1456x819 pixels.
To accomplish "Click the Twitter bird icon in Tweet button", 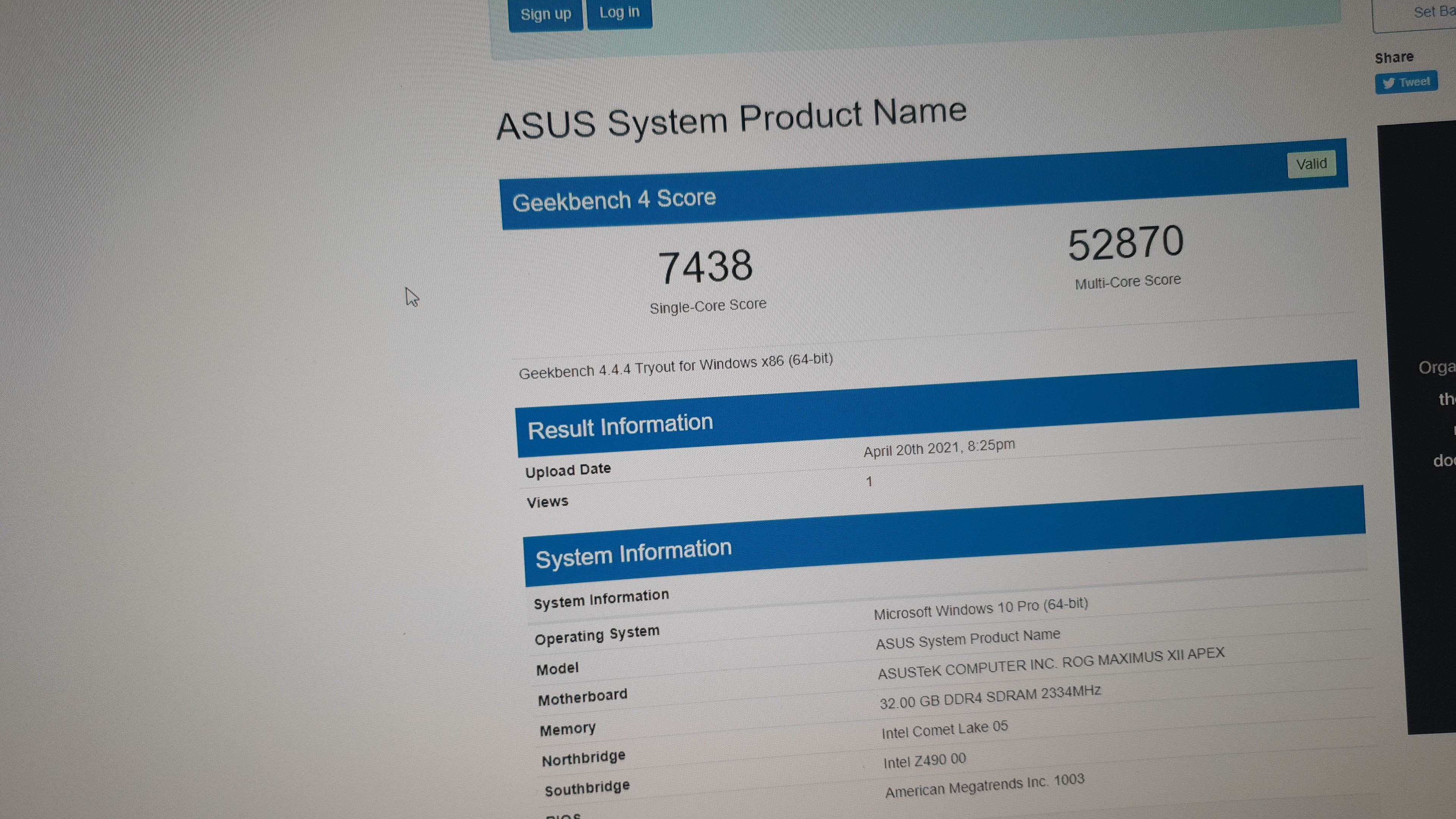I will [1389, 84].
